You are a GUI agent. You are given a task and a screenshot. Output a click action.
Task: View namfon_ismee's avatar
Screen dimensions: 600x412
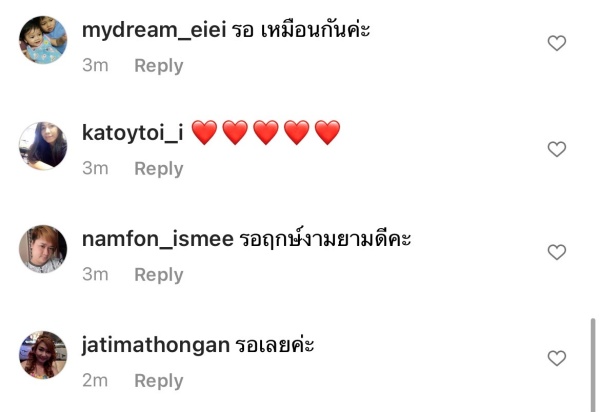pos(43,249)
